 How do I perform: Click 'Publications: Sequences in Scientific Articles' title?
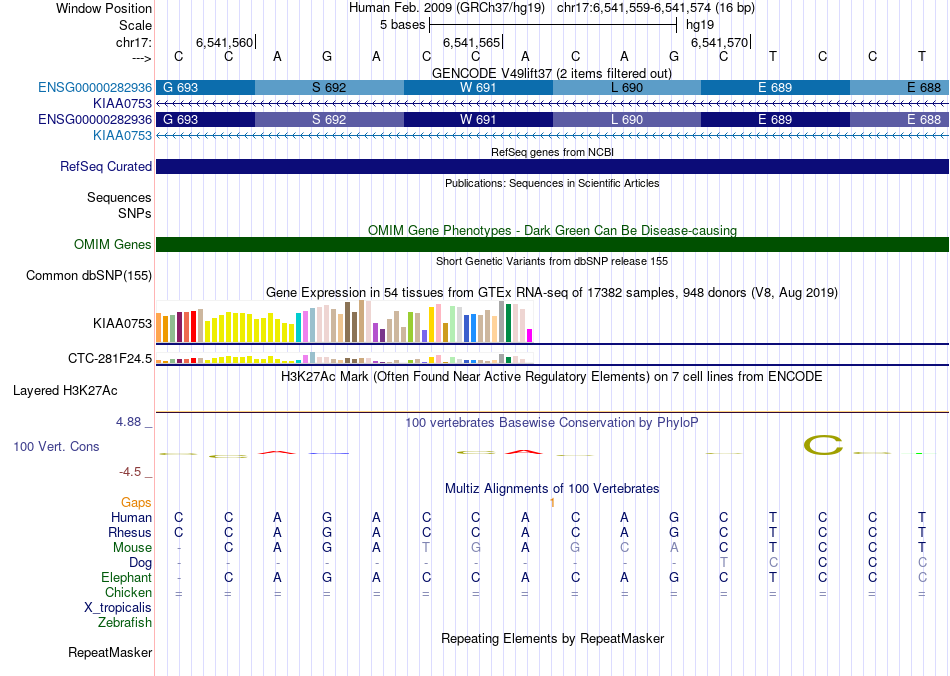point(552,183)
